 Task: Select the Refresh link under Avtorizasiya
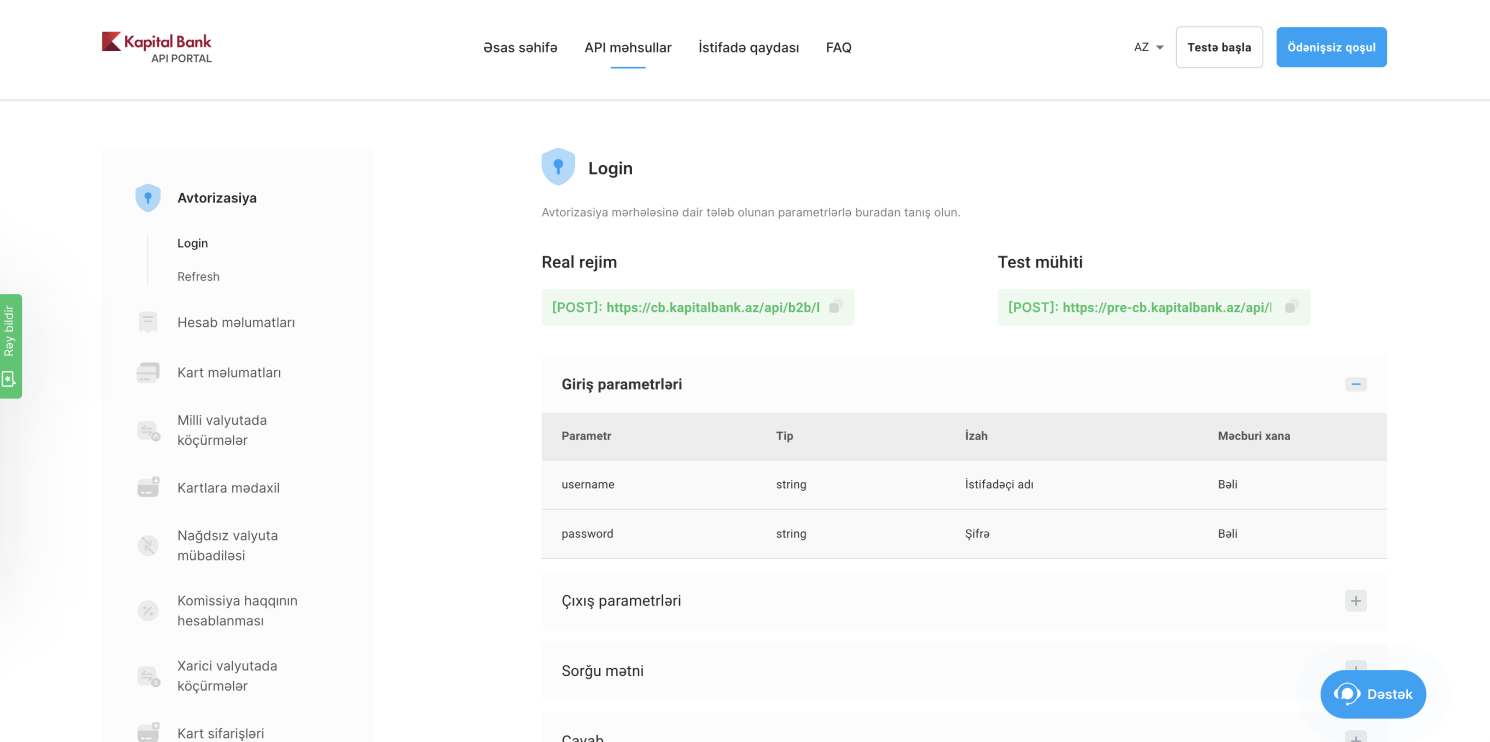click(198, 276)
